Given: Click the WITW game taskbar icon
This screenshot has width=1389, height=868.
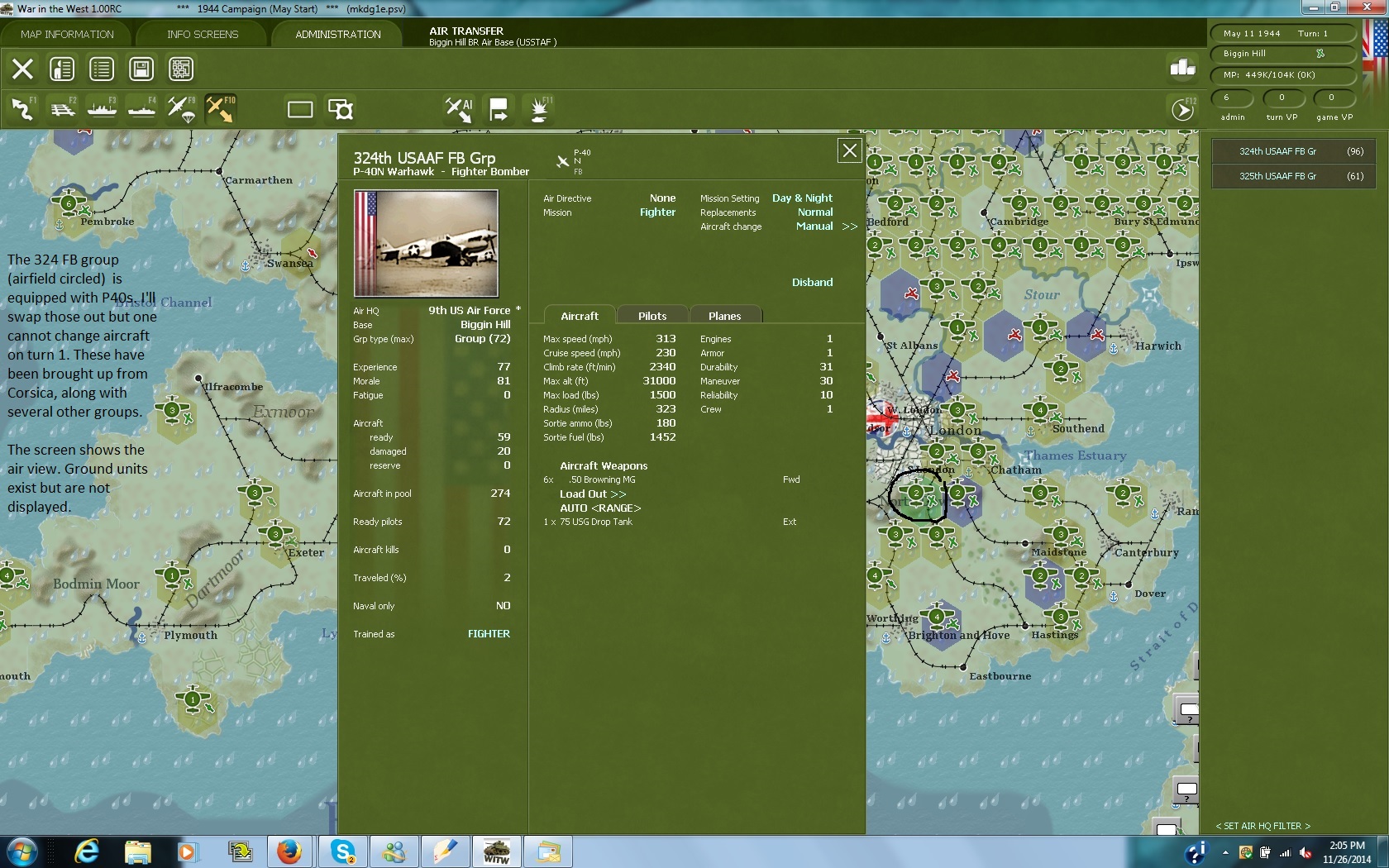Looking at the screenshot, I should (496, 851).
